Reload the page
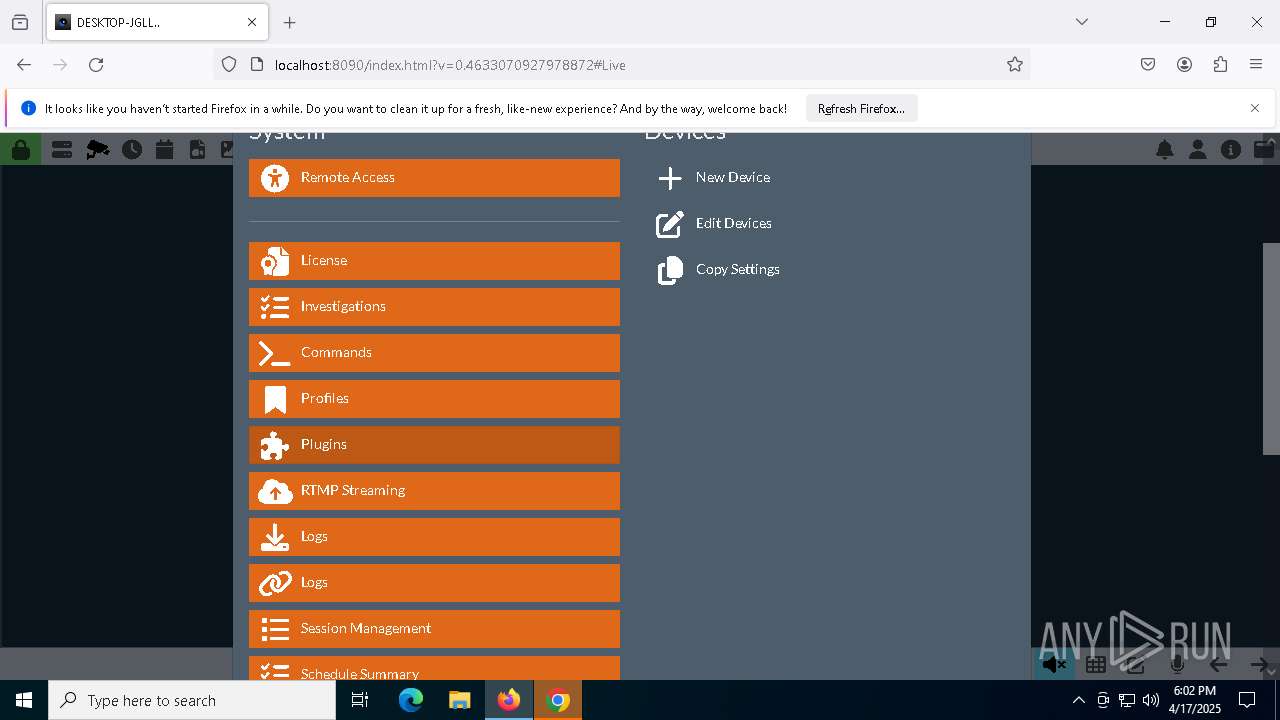Viewport: 1280px width, 720px height. click(x=96, y=65)
